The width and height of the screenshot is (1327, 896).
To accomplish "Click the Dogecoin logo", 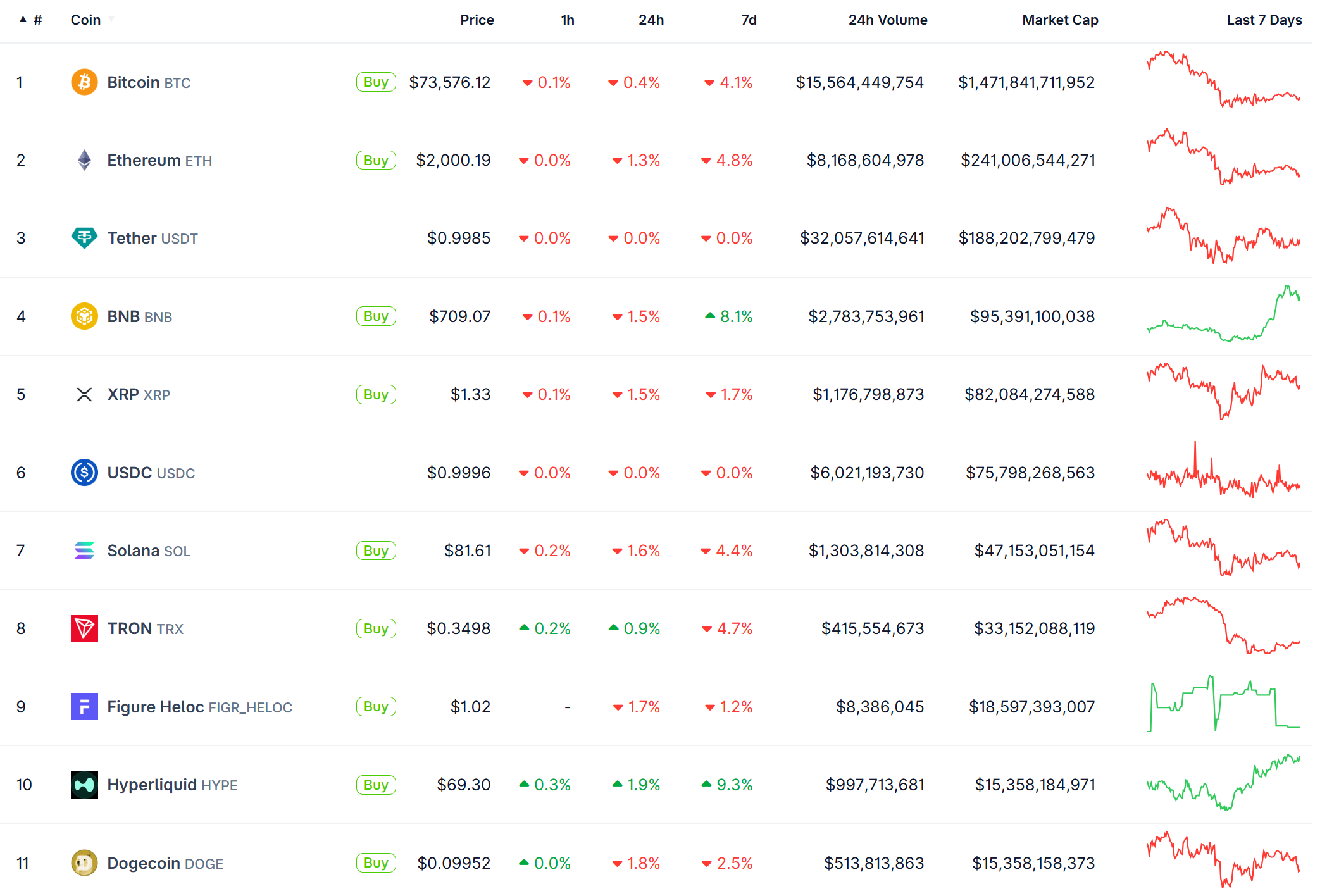I will point(84,863).
